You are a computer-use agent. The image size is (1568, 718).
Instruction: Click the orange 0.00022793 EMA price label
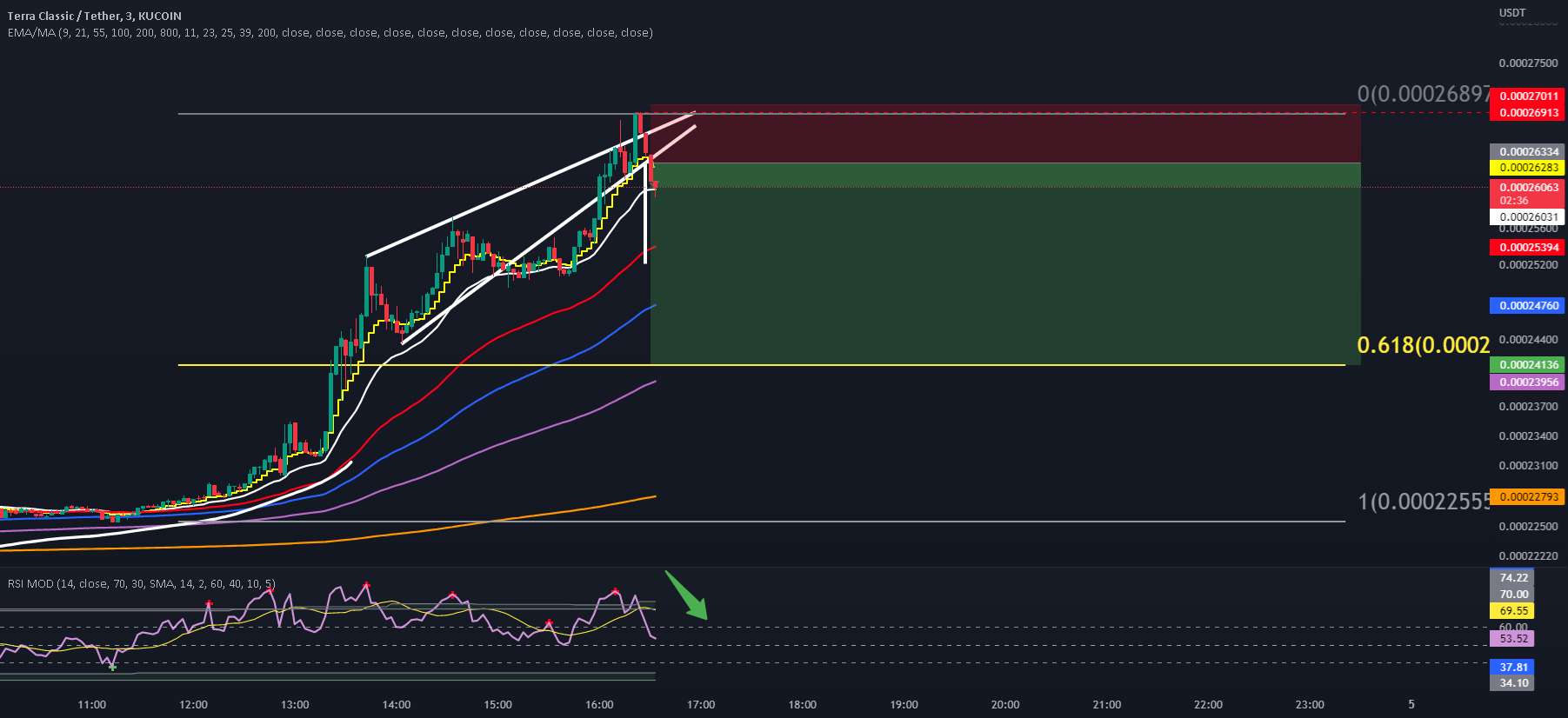coord(1528,496)
